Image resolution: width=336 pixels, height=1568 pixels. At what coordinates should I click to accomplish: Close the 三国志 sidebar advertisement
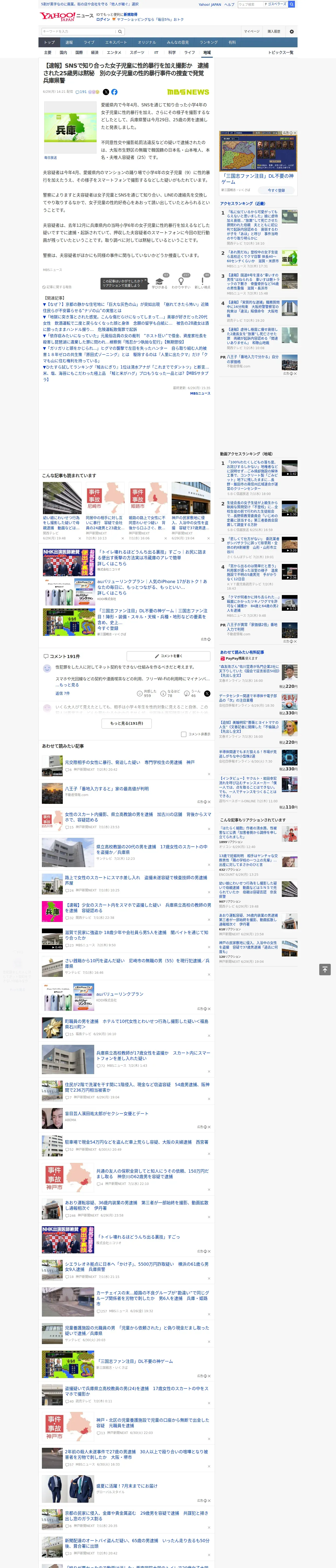click(295, 133)
